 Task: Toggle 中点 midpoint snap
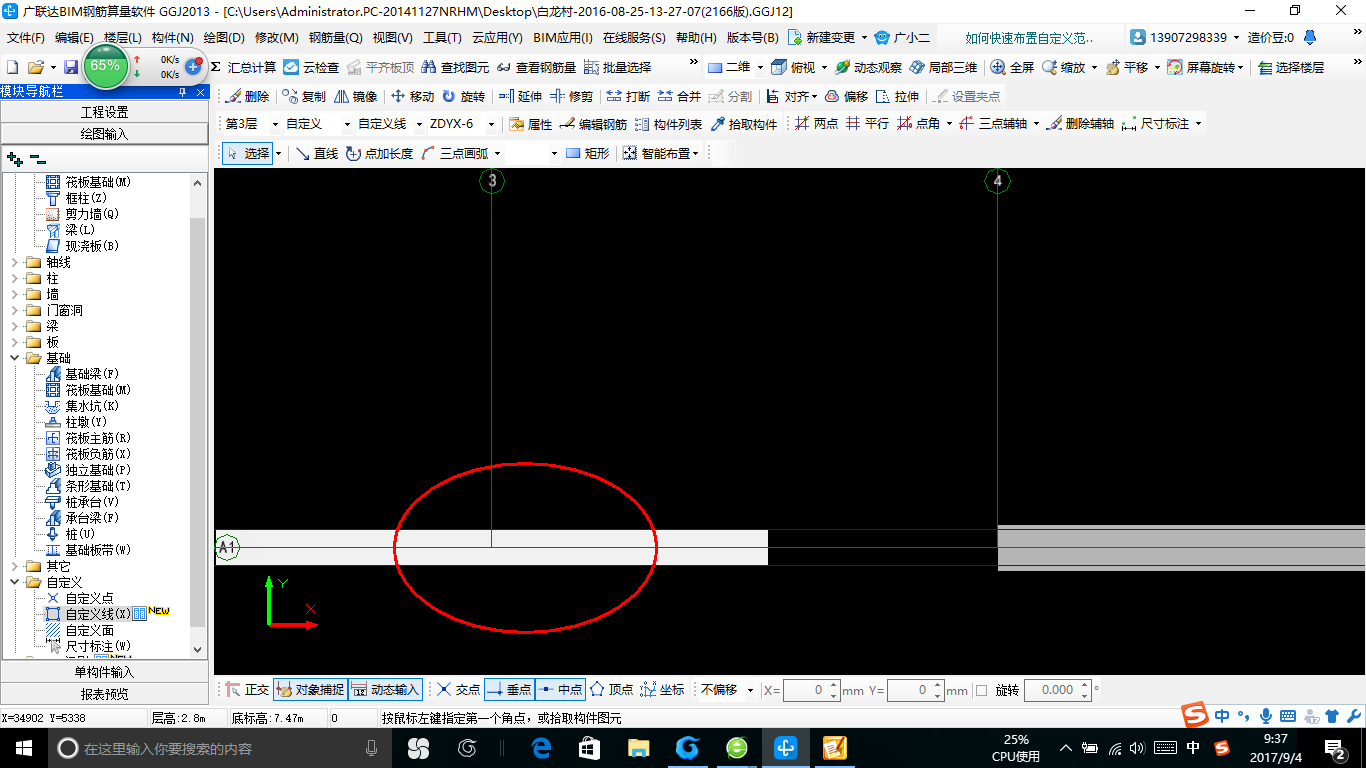560,690
